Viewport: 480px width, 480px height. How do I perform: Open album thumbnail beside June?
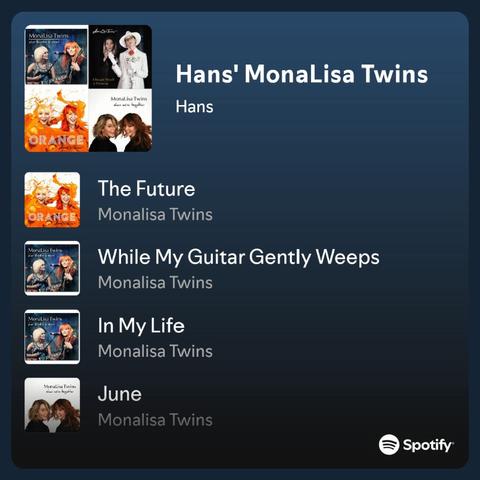pos(52,405)
